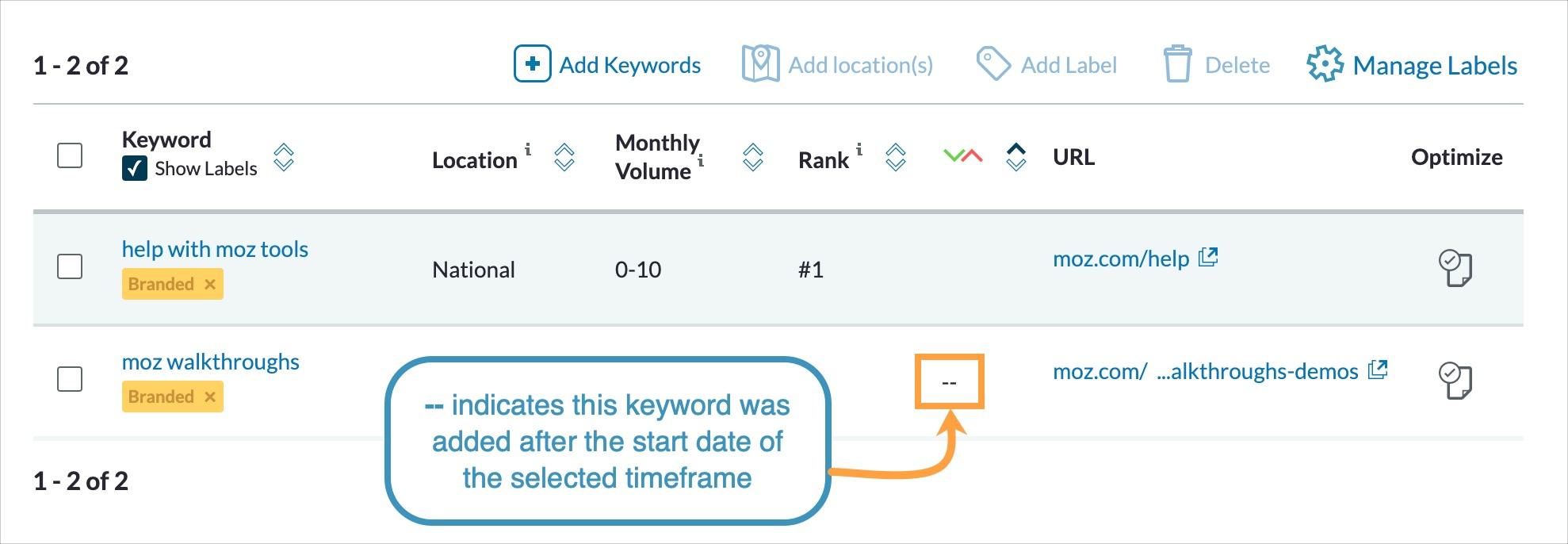The height and width of the screenshot is (544, 1568).
Task: Open moz.com/help via its external link icon
Action: point(1208,258)
